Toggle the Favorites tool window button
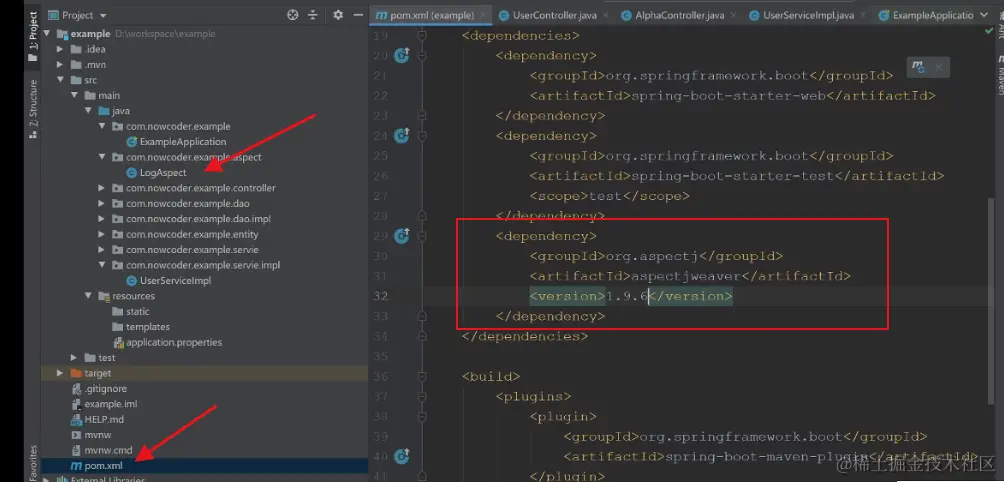The width and height of the screenshot is (1004, 482). tap(33, 461)
